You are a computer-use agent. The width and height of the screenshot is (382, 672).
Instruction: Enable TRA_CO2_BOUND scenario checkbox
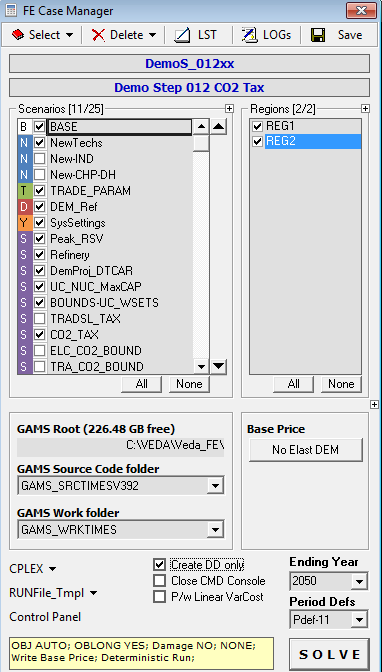click(x=39, y=367)
